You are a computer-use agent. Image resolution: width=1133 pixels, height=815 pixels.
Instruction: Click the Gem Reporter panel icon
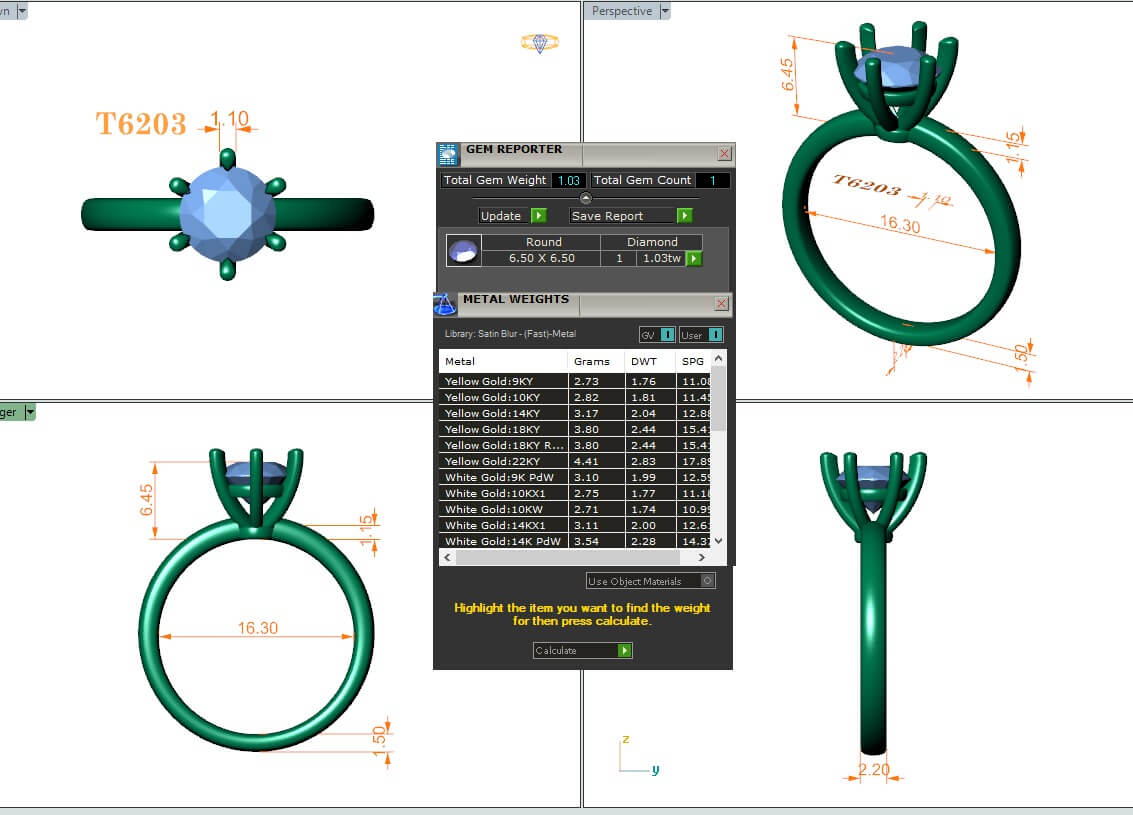[x=448, y=154]
